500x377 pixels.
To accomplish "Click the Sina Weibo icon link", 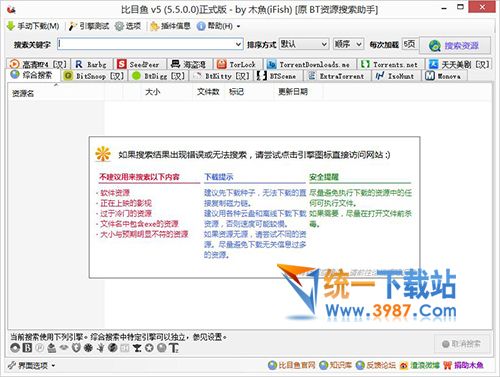I will pos(404,365).
